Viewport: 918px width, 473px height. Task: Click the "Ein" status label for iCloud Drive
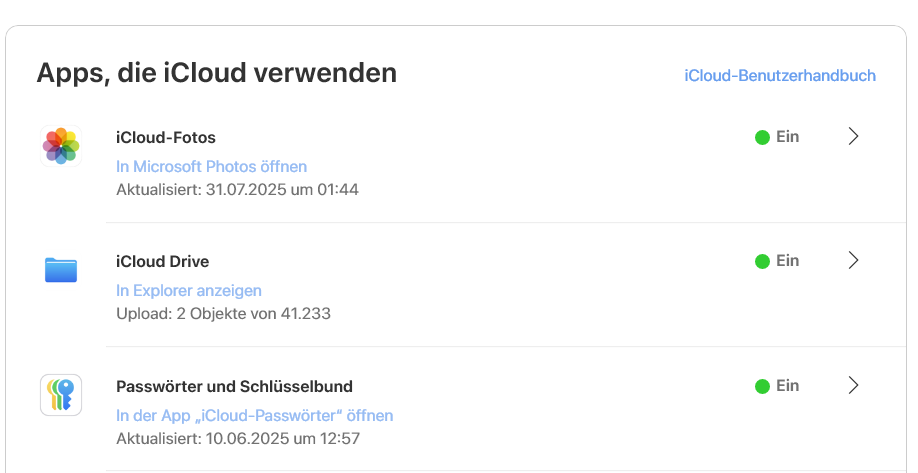[x=788, y=261]
